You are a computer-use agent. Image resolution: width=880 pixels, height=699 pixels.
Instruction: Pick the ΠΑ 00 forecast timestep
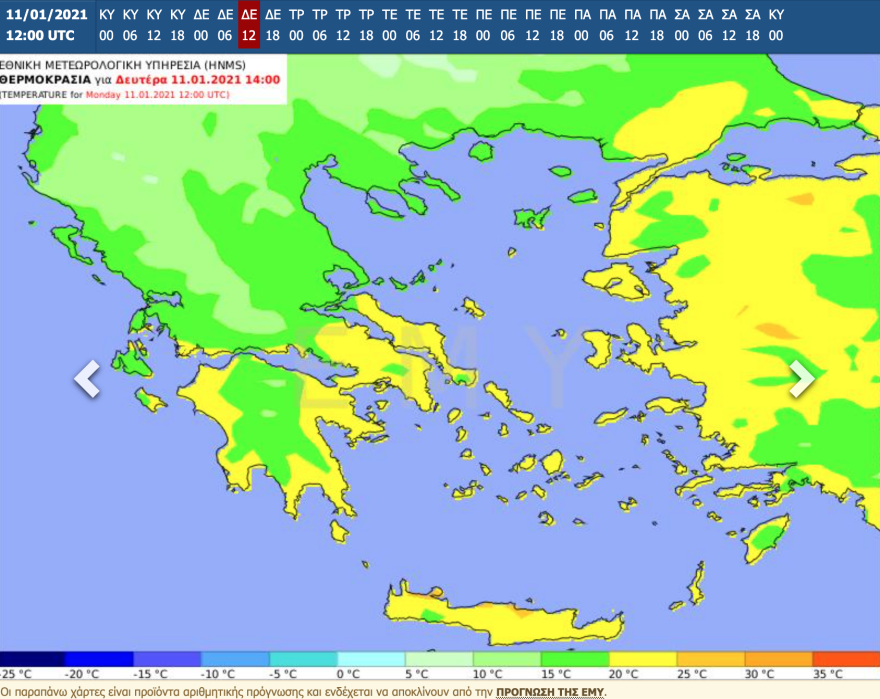click(x=581, y=25)
